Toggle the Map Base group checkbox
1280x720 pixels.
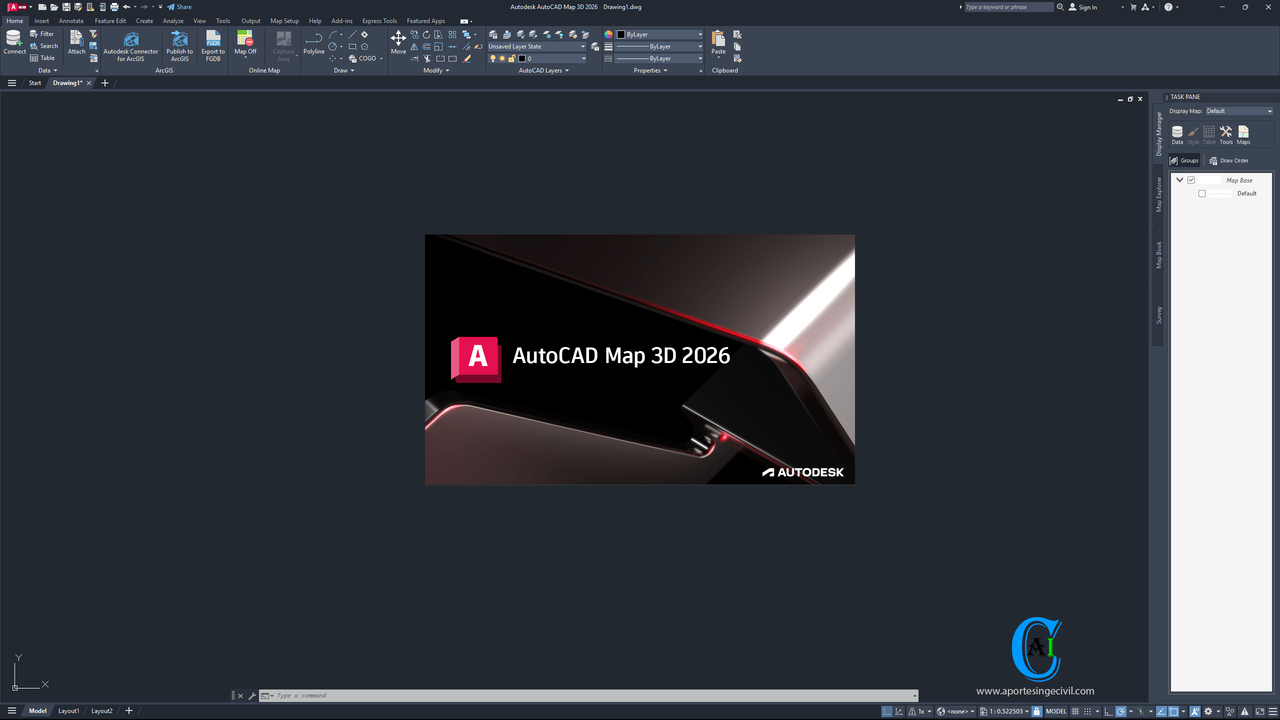tap(1191, 180)
